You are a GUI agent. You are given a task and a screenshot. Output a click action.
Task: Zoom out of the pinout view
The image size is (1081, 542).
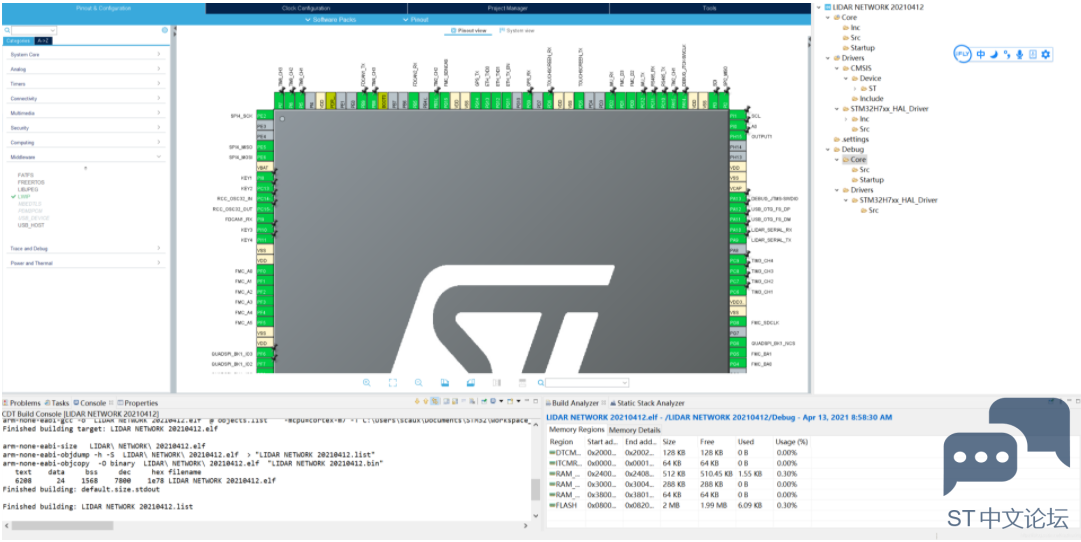tap(418, 383)
